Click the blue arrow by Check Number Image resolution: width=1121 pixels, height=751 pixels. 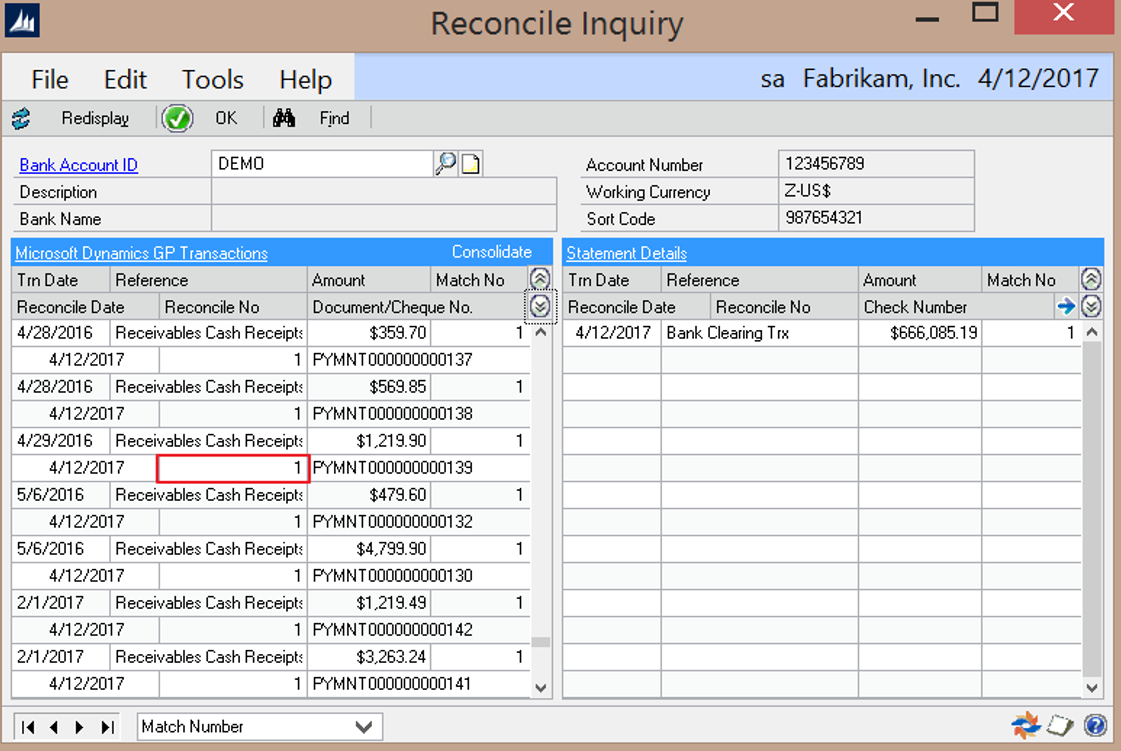click(x=1066, y=307)
